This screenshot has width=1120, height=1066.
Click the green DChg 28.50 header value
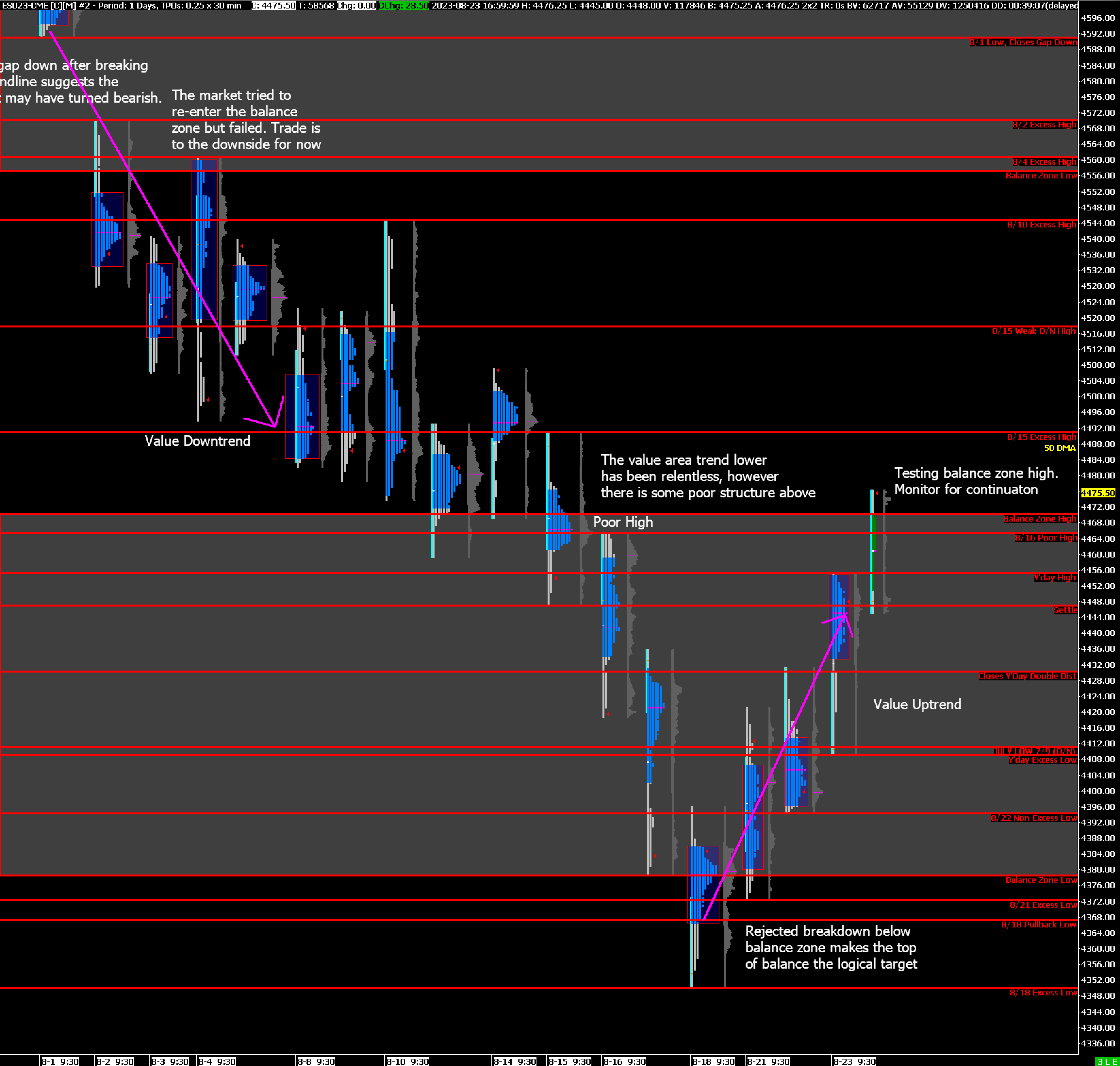click(x=404, y=5)
